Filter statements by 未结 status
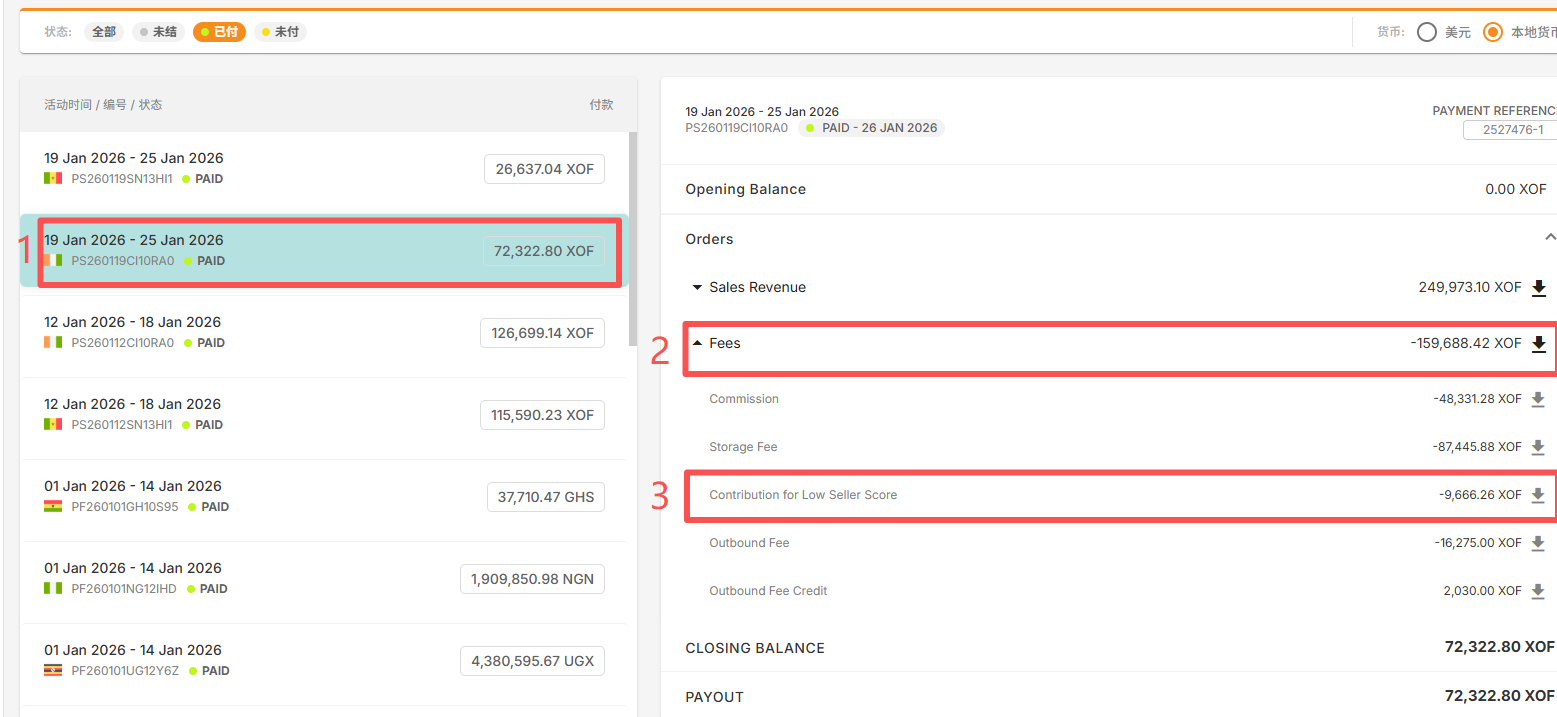 [158, 32]
